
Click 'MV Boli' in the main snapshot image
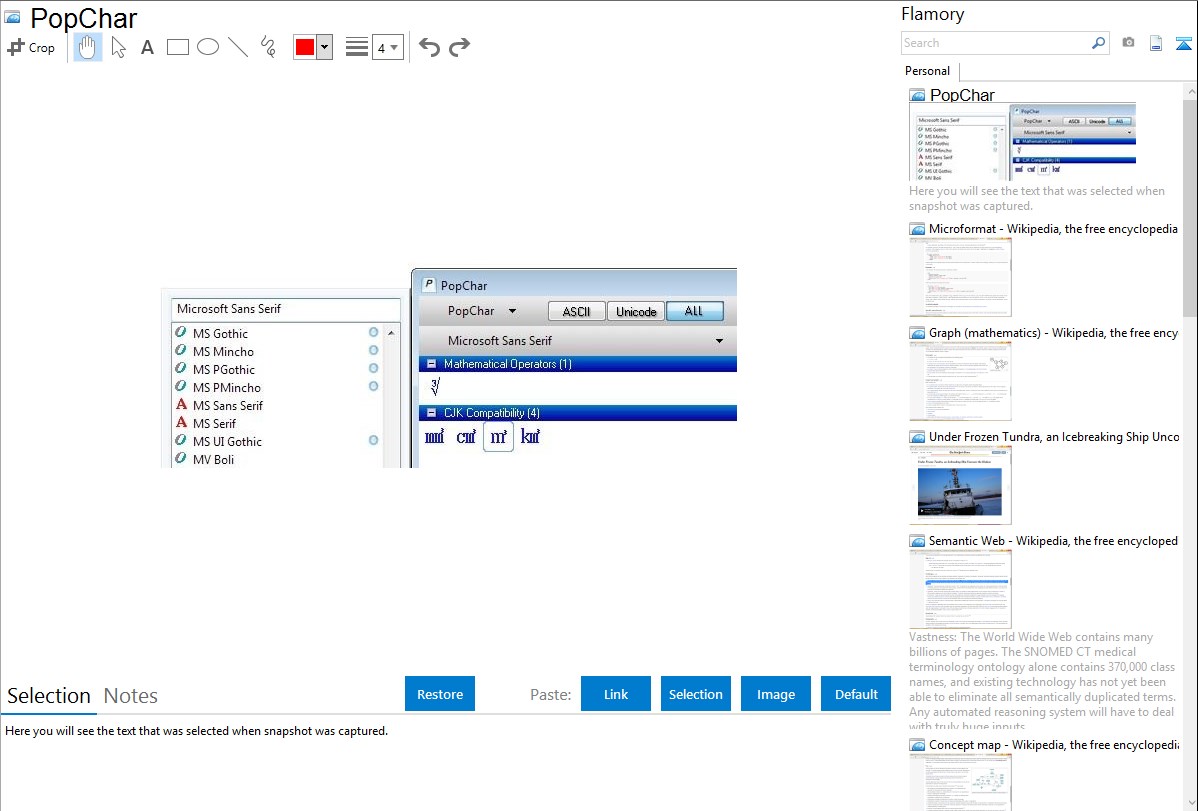click(213, 459)
